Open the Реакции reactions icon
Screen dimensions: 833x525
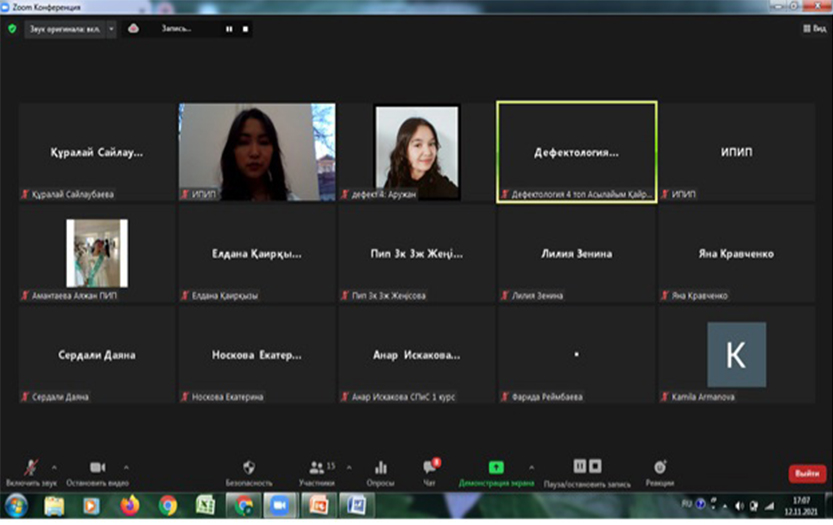click(x=660, y=468)
